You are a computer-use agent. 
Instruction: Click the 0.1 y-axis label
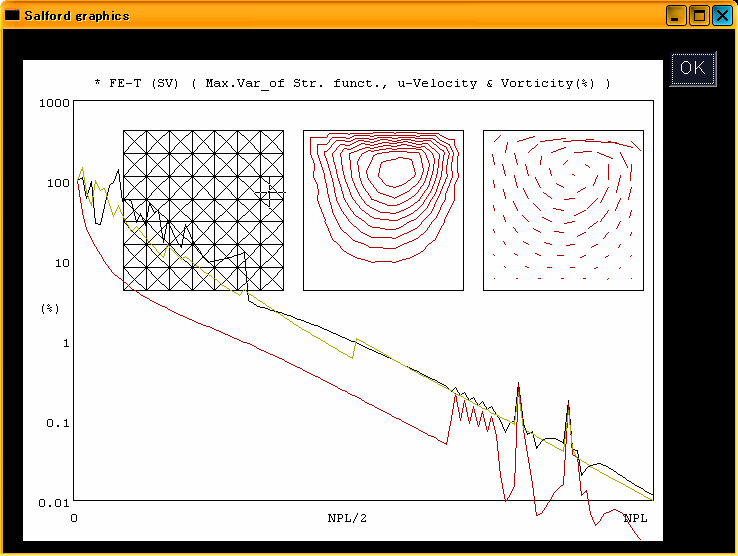point(58,423)
